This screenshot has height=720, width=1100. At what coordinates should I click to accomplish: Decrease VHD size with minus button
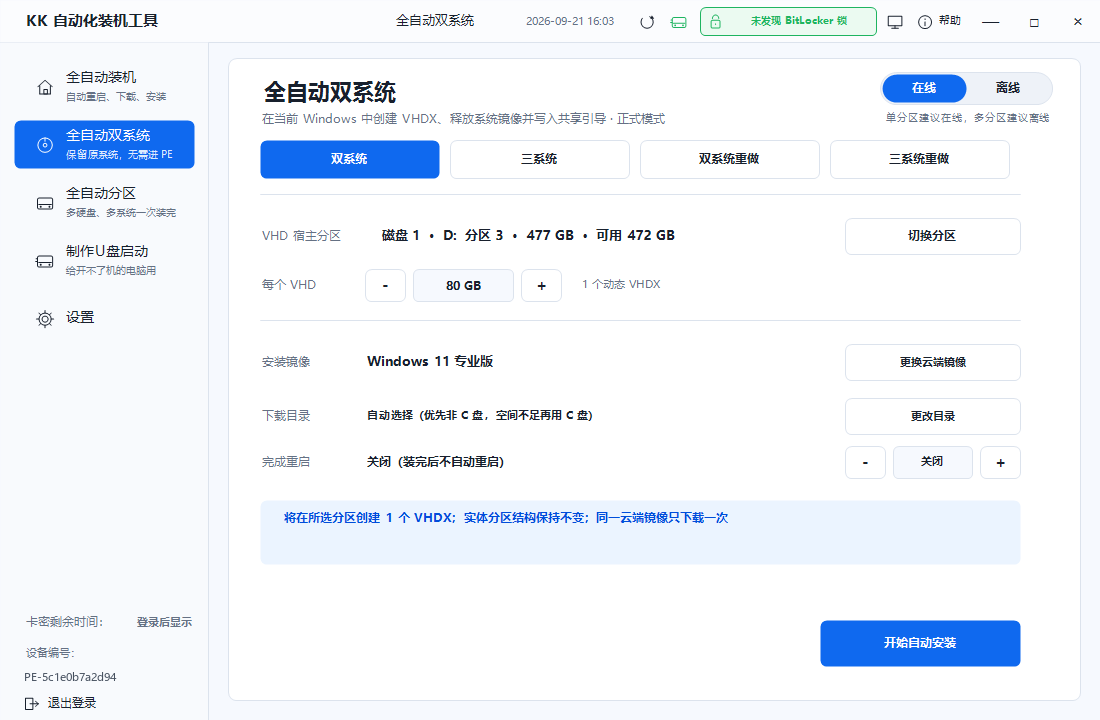click(x=385, y=286)
